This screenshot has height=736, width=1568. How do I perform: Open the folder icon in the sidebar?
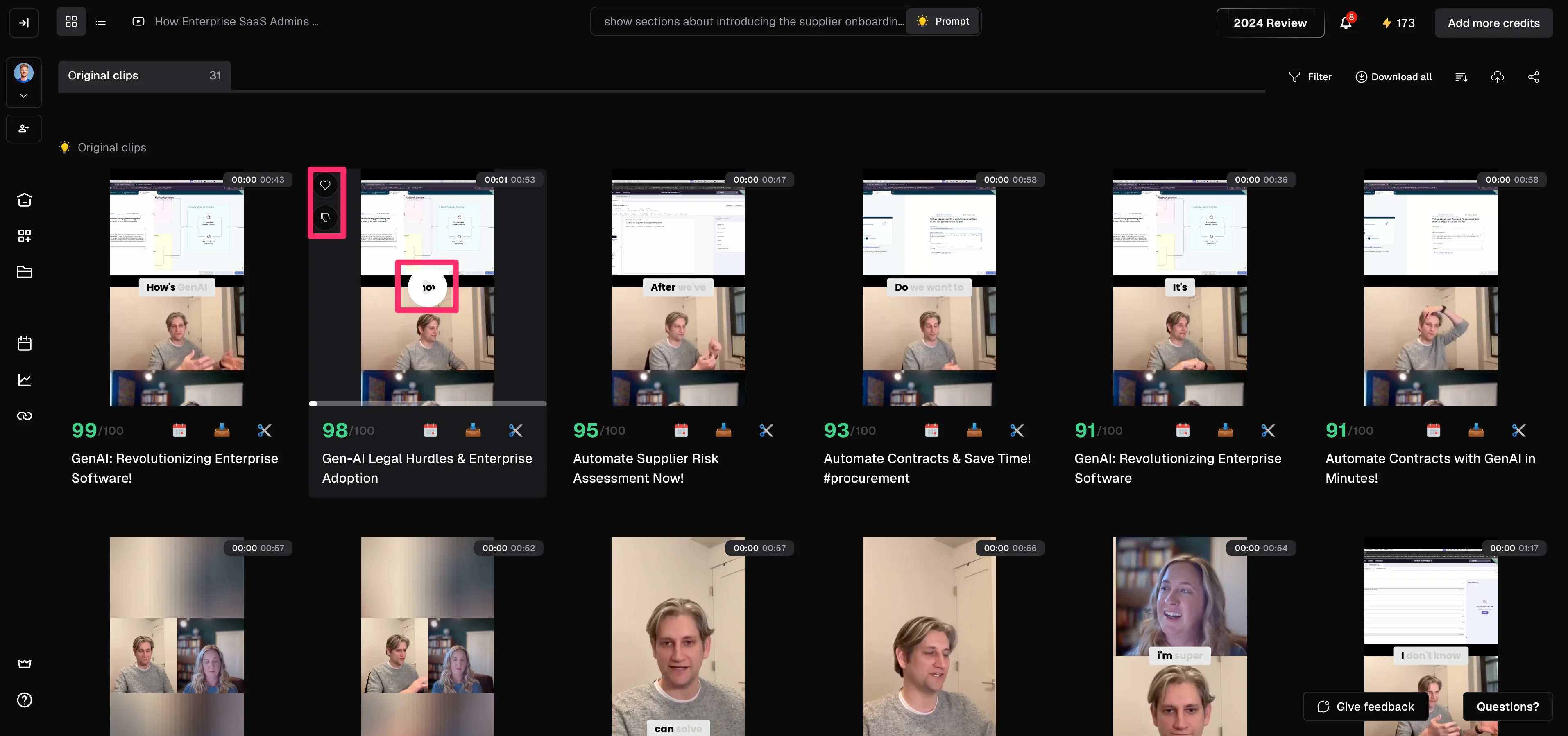(x=24, y=272)
